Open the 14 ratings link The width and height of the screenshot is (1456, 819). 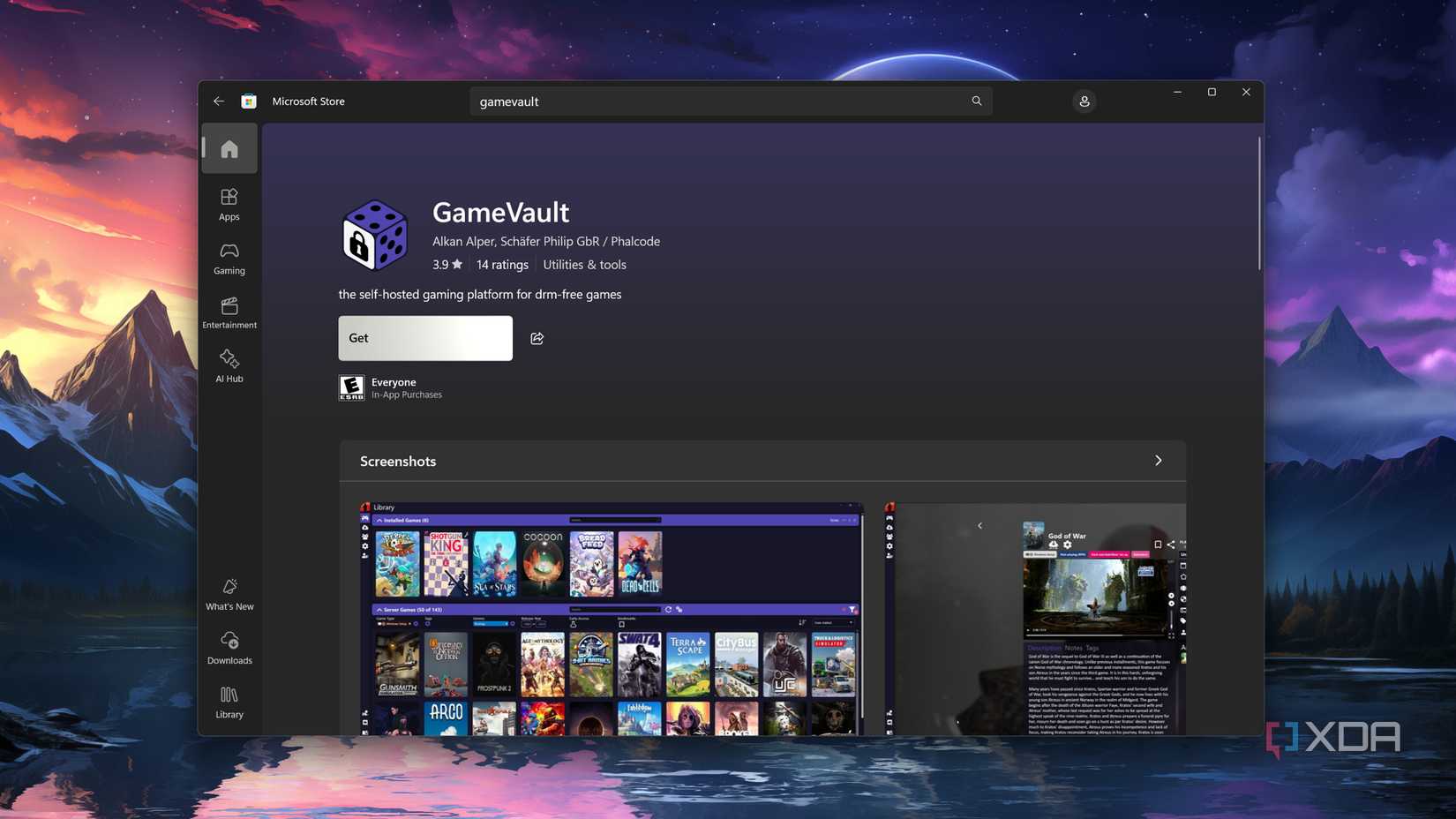(x=501, y=264)
